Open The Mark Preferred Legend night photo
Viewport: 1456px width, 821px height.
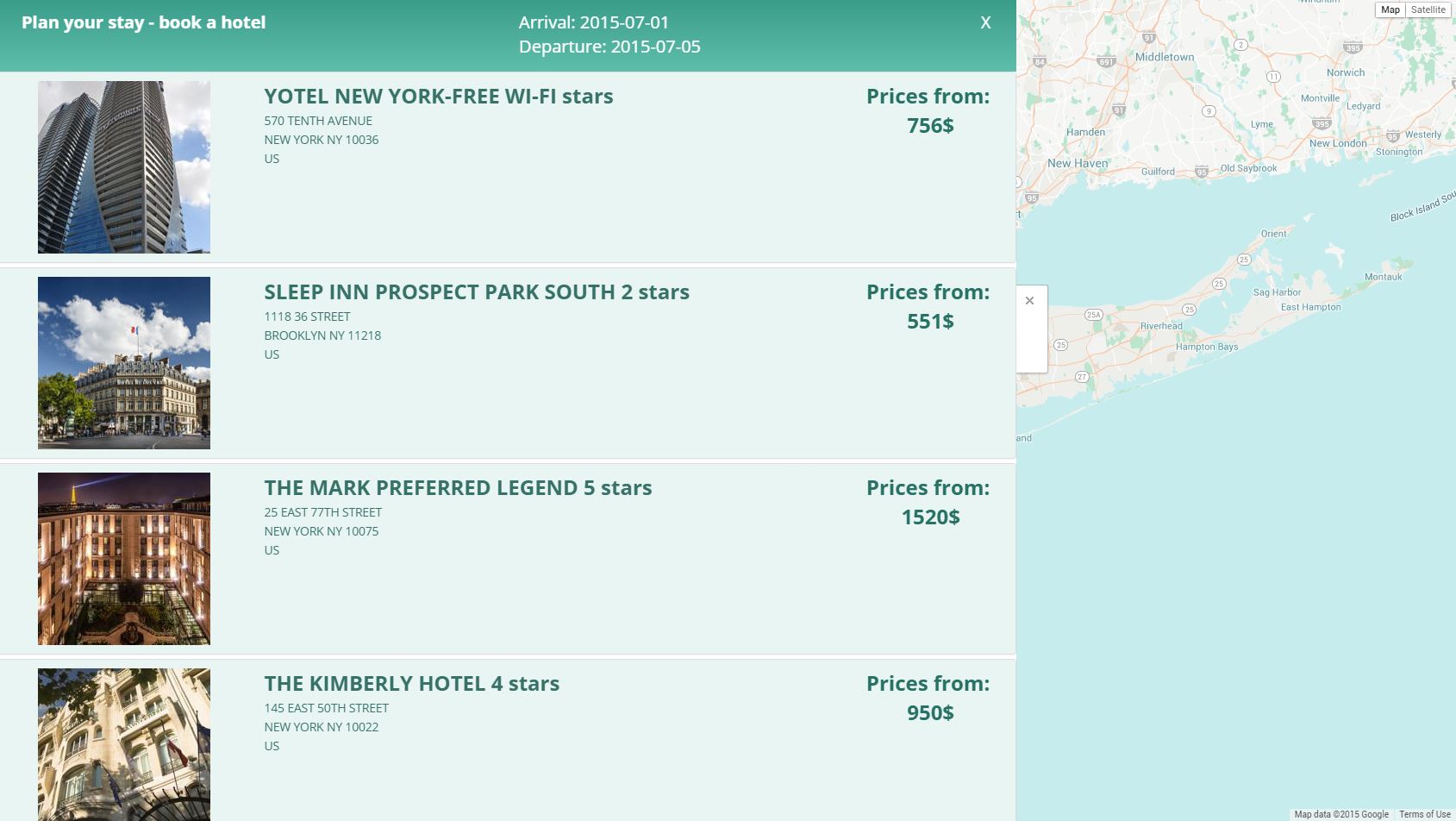click(x=124, y=559)
